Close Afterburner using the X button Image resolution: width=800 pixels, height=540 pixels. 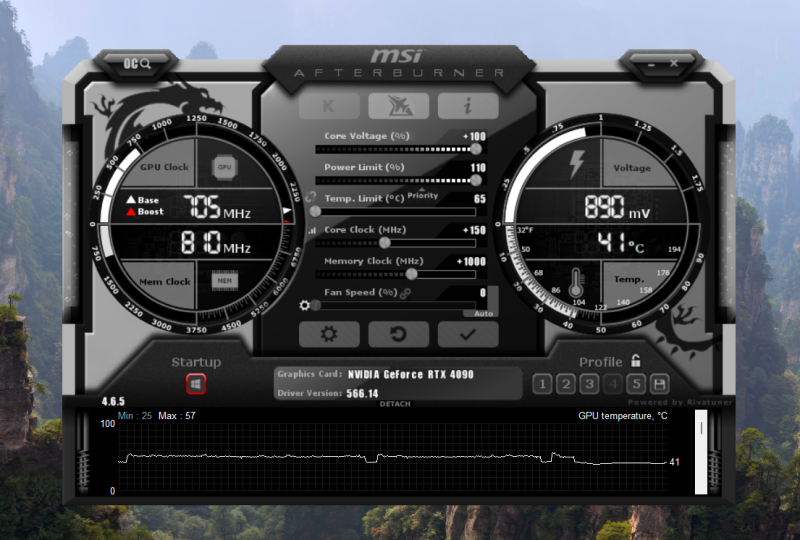coord(674,63)
